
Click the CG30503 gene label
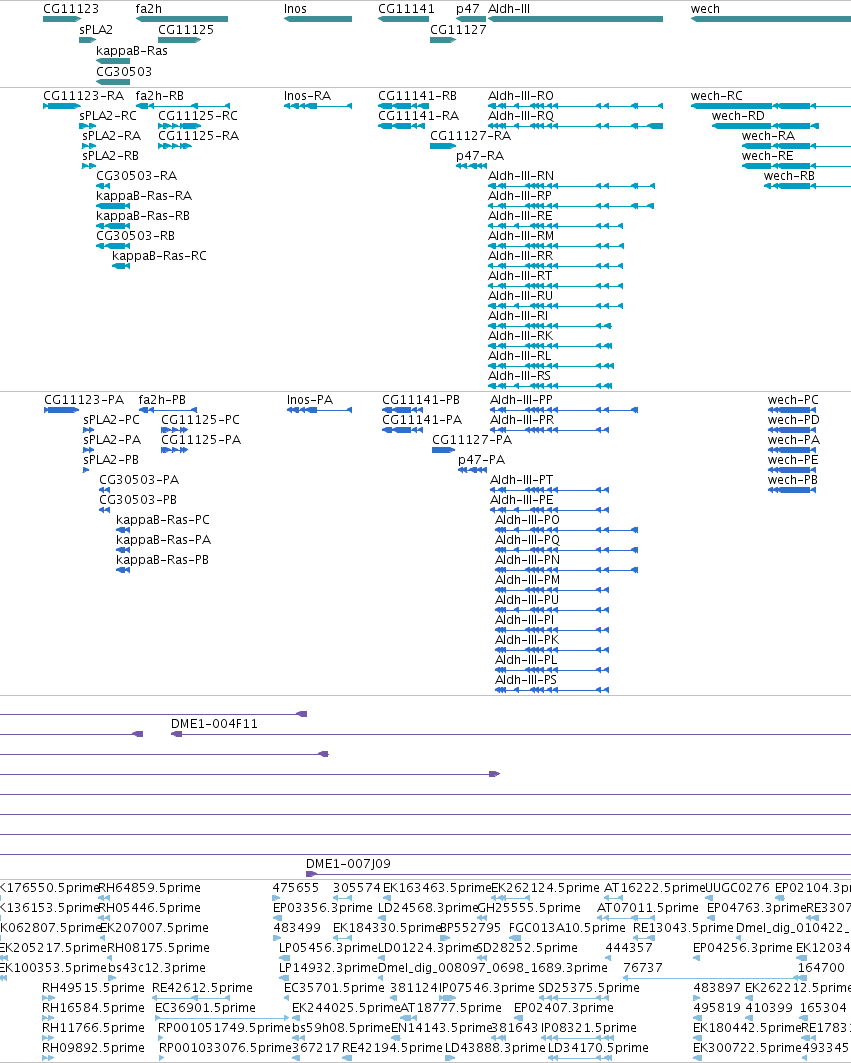pyautogui.click(x=124, y=72)
